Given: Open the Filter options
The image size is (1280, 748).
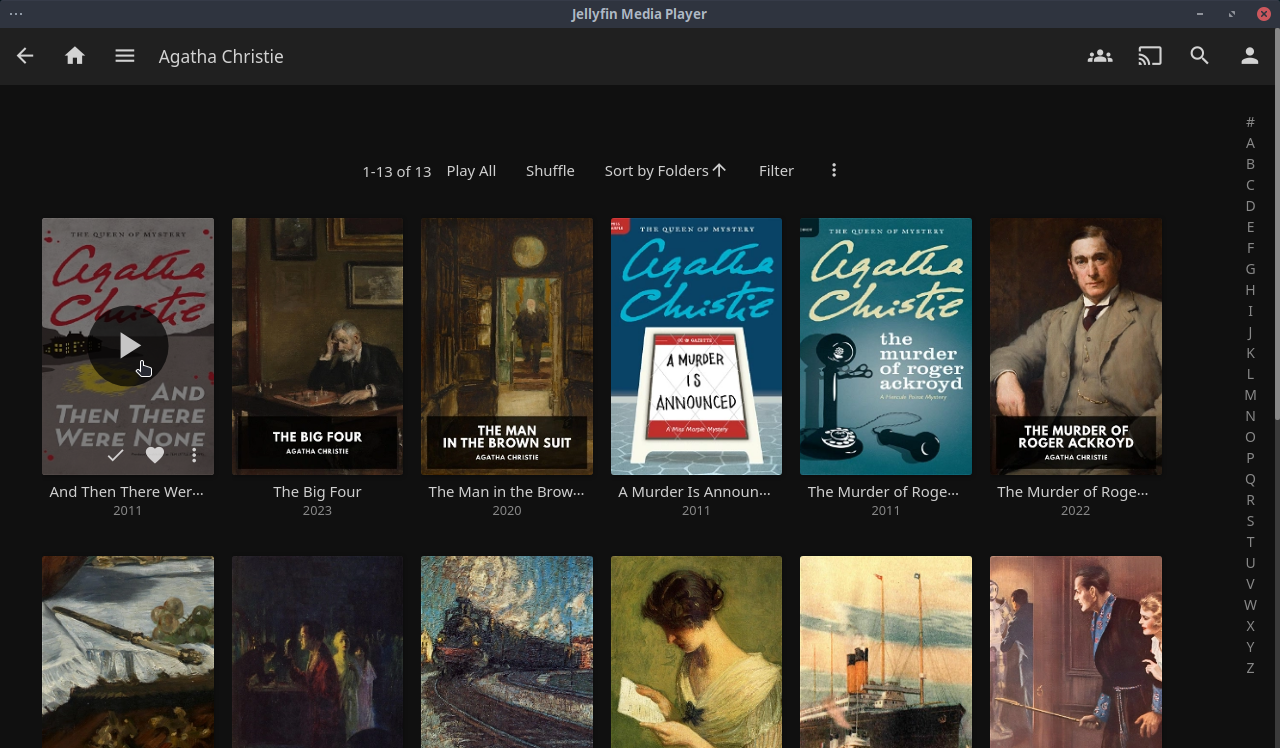Looking at the screenshot, I should [777, 171].
